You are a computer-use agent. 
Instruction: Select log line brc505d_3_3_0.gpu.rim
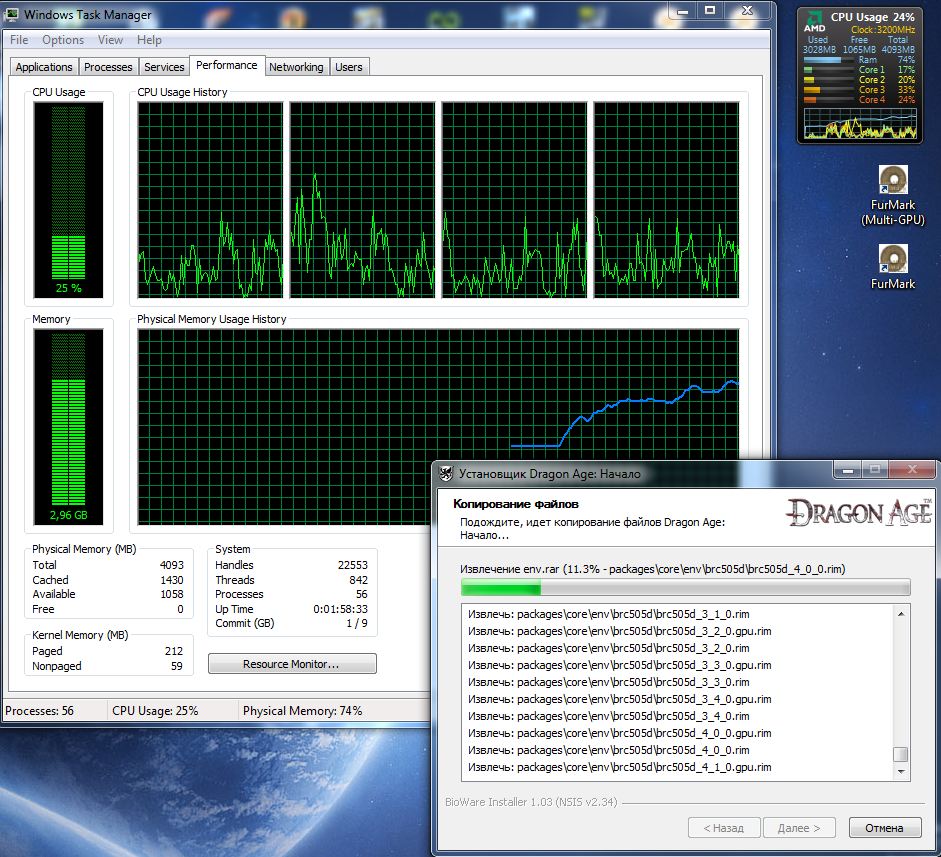[x=619, y=665]
